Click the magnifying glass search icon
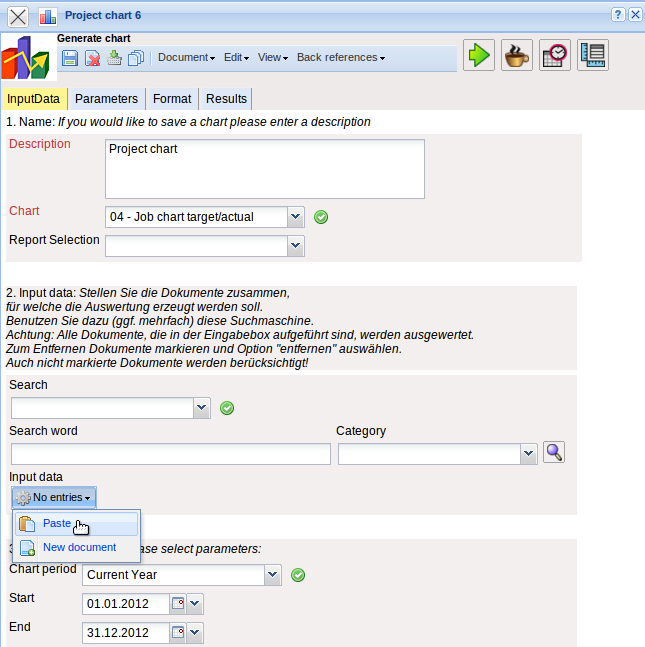The image size is (645, 647). (554, 453)
